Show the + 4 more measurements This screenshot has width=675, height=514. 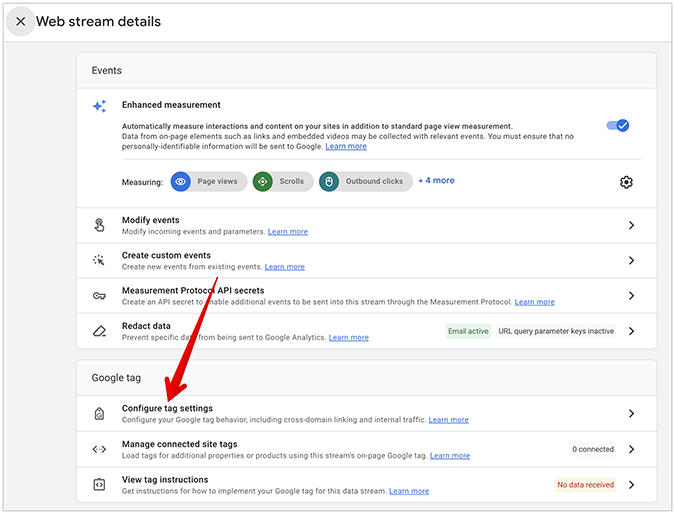click(x=436, y=180)
